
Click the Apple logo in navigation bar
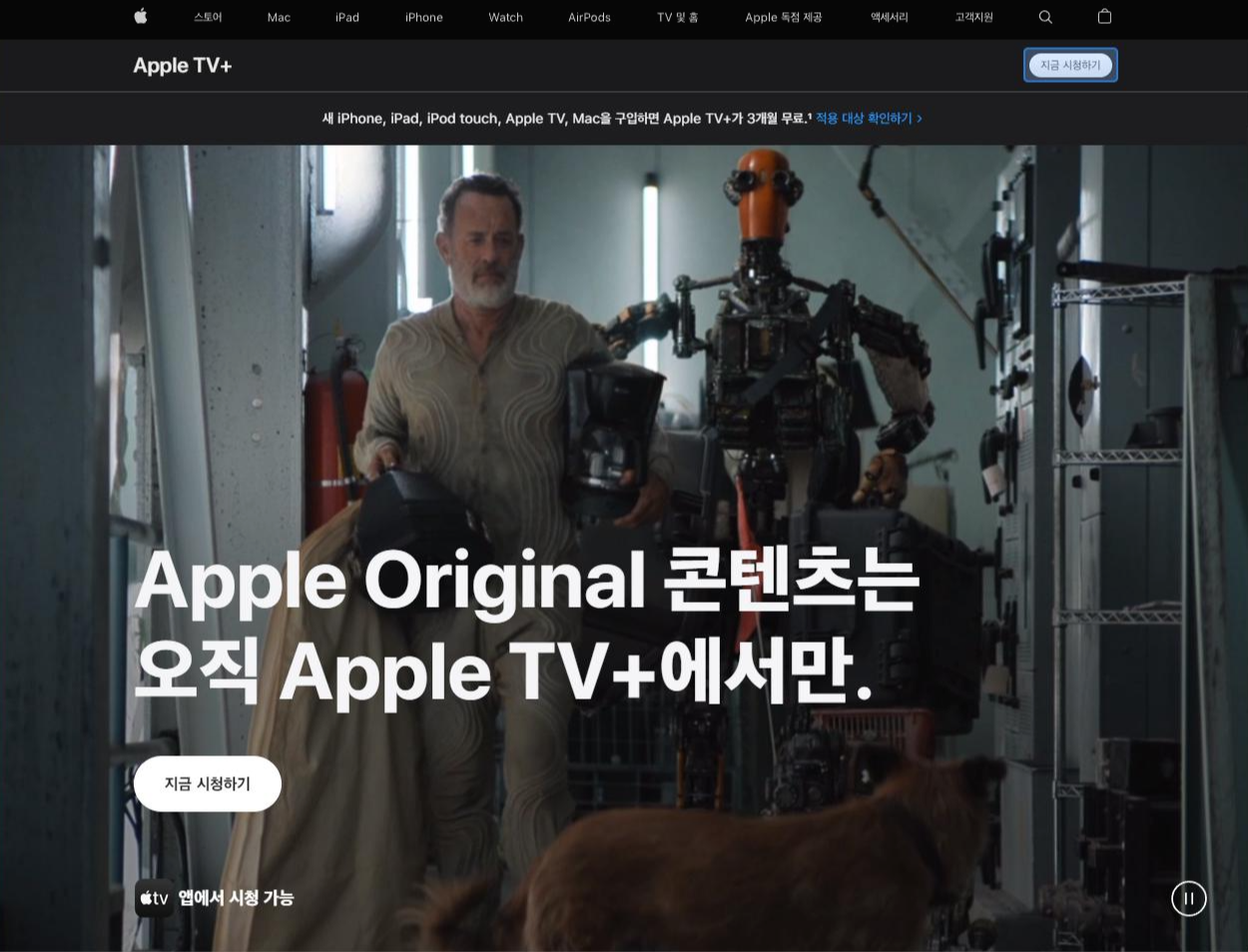(x=141, y=16)
